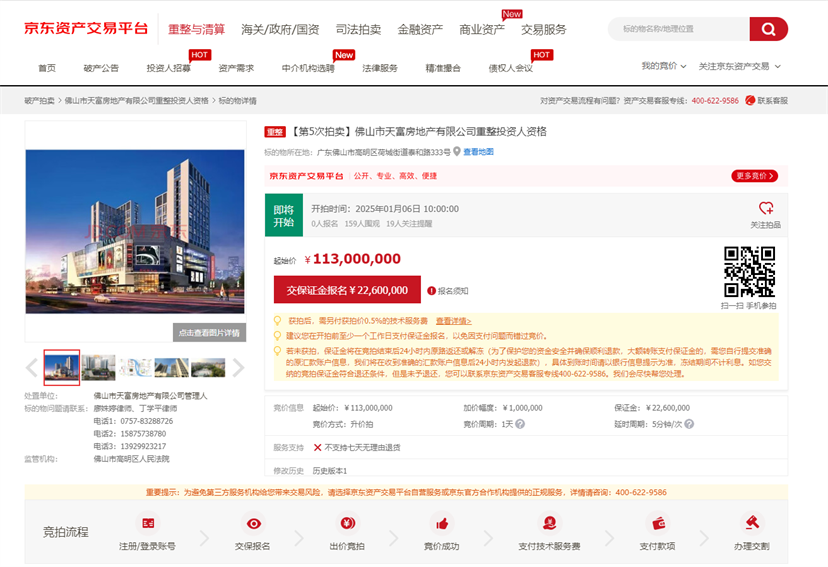Open the 查看地图 link
The height and width of the screenshot is (567, 828).
(478, 152)
